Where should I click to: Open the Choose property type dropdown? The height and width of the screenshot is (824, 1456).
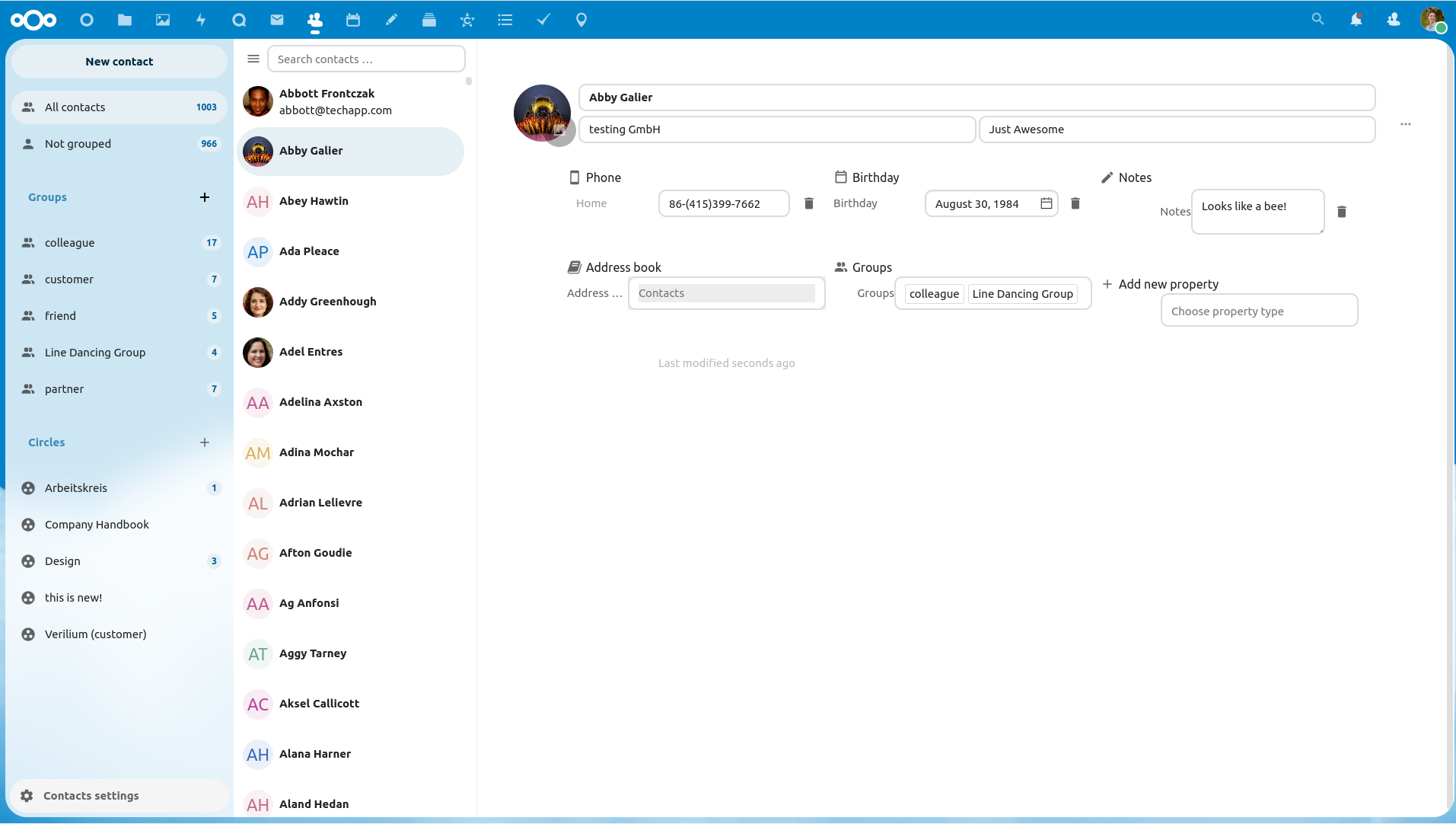1259,311
